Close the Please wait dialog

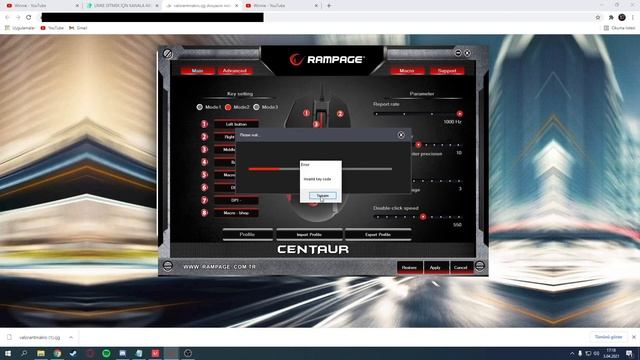(x=401, y=135)
